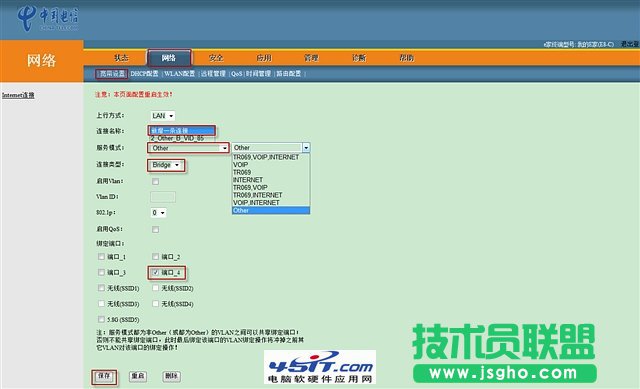The image size is (640, 389).
Task: Open the 路由配置 submenu
Action: [x=289, y=73]
